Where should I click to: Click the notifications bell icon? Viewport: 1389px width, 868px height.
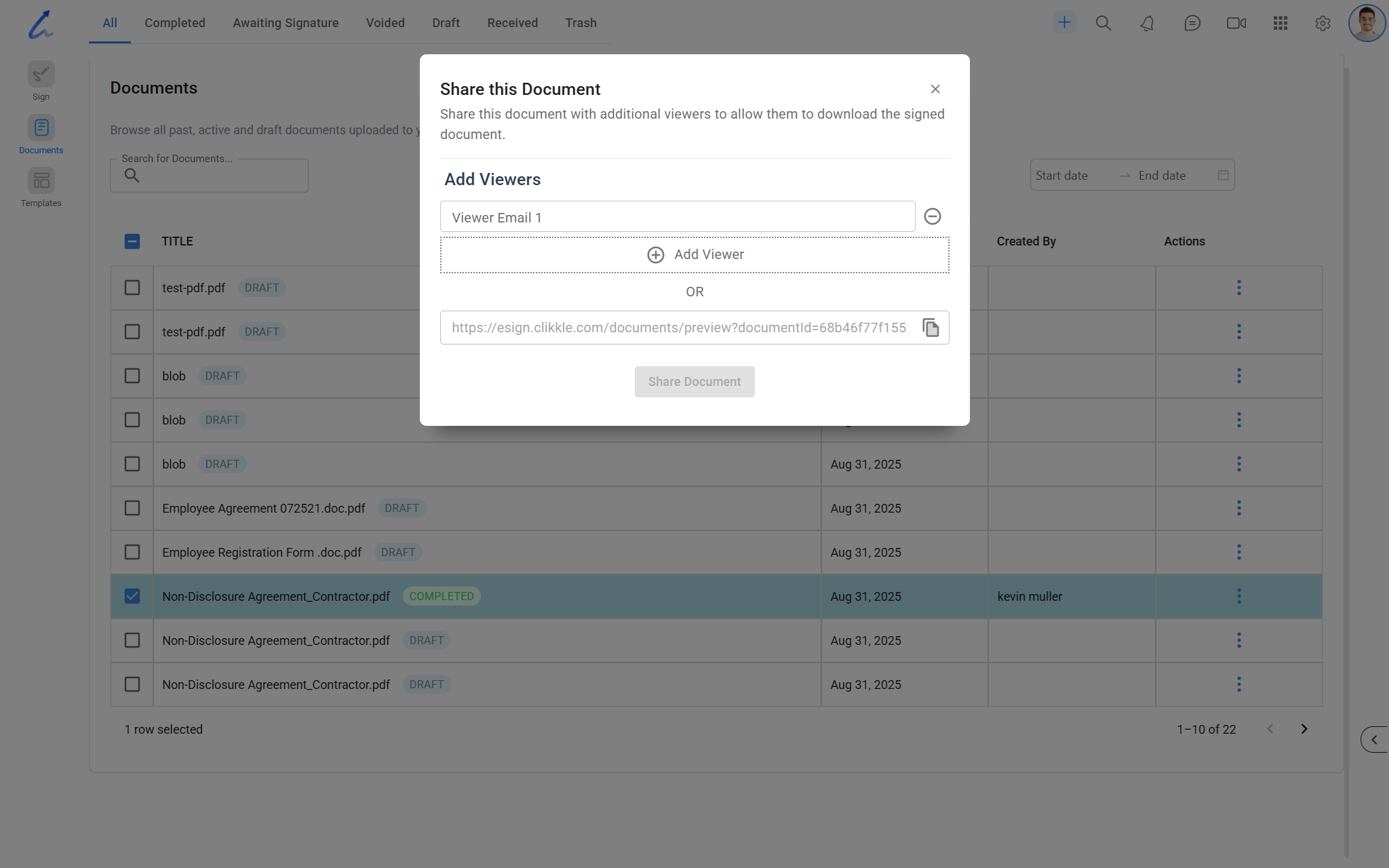pyautogui.click(x=1147, y=23)
